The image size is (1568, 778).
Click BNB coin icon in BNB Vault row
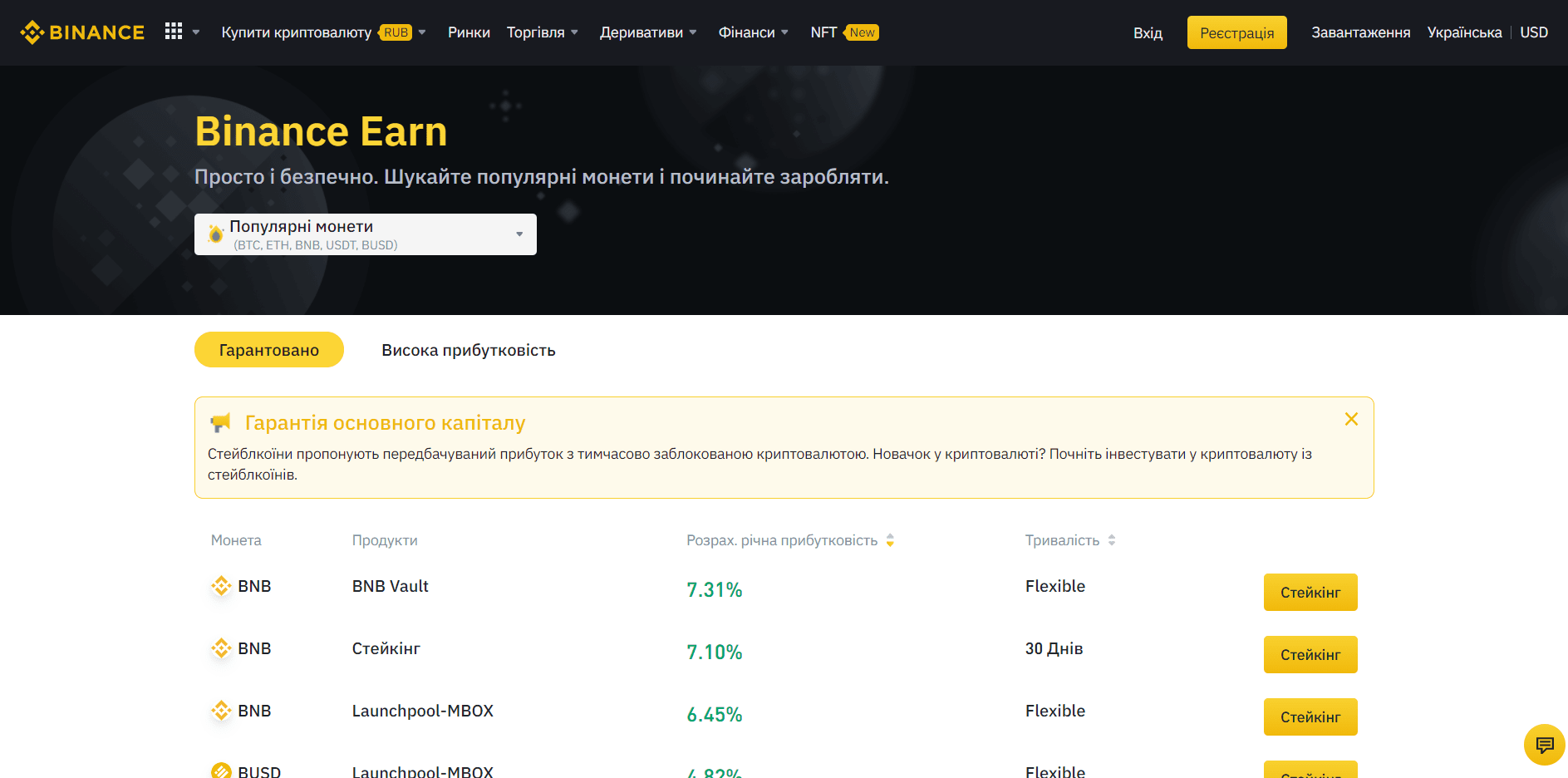pyautogui.click(x=221, y=586)
